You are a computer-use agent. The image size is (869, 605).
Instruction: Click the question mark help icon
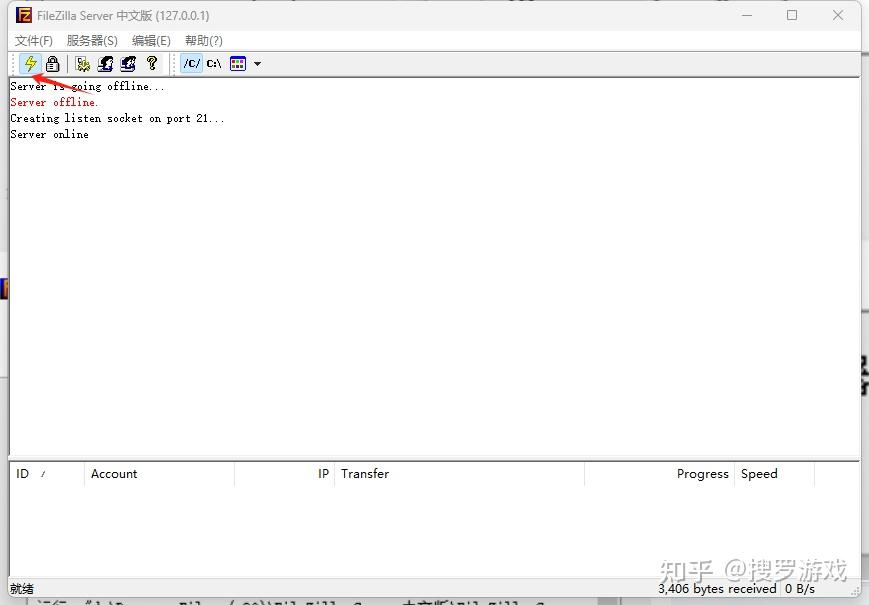click(x=152, y=64)
